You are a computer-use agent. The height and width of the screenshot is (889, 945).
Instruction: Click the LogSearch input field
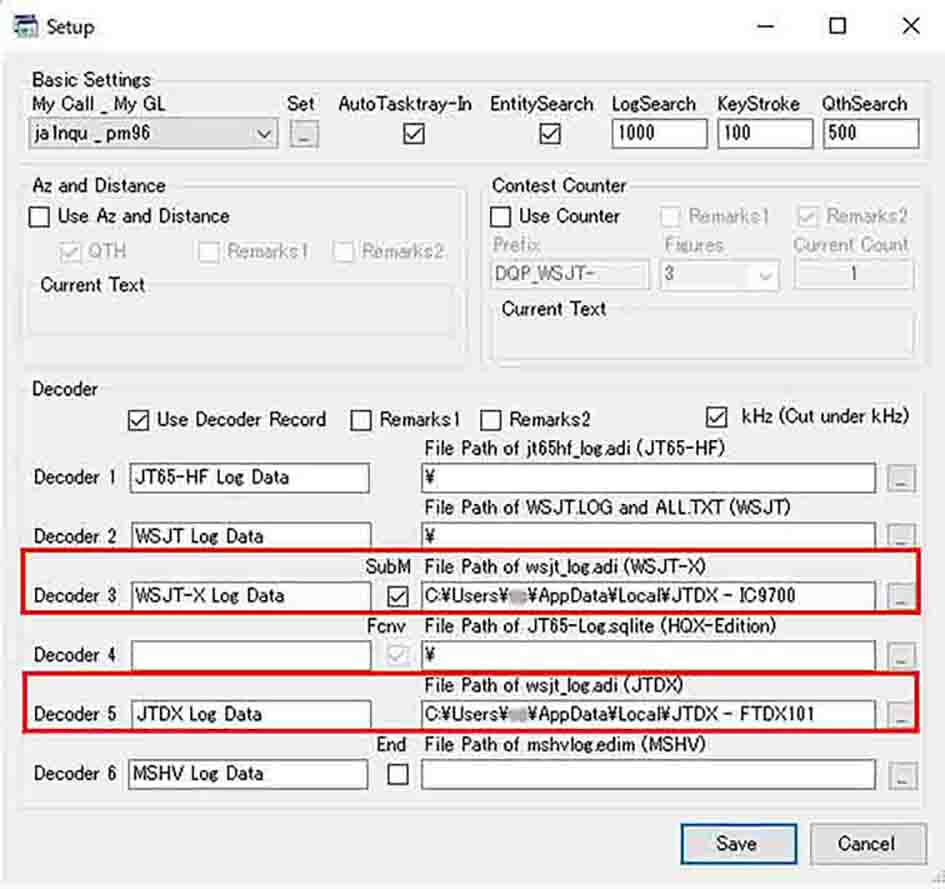tap(658, 133)
